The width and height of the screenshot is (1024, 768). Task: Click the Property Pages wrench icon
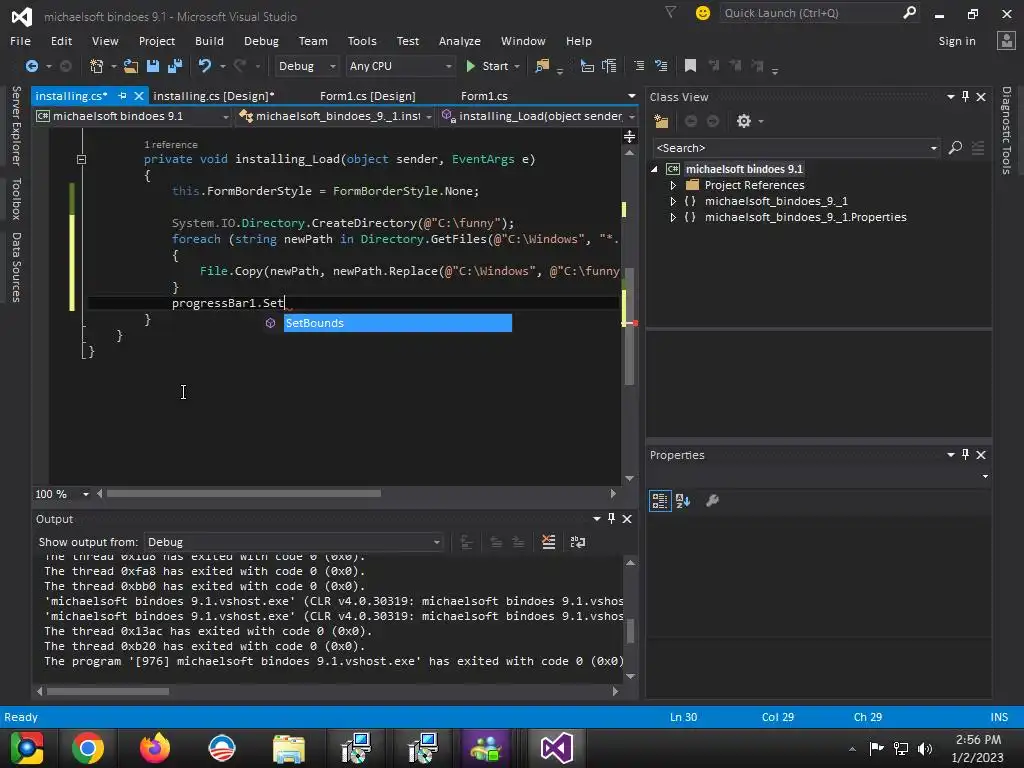(712, 501)
